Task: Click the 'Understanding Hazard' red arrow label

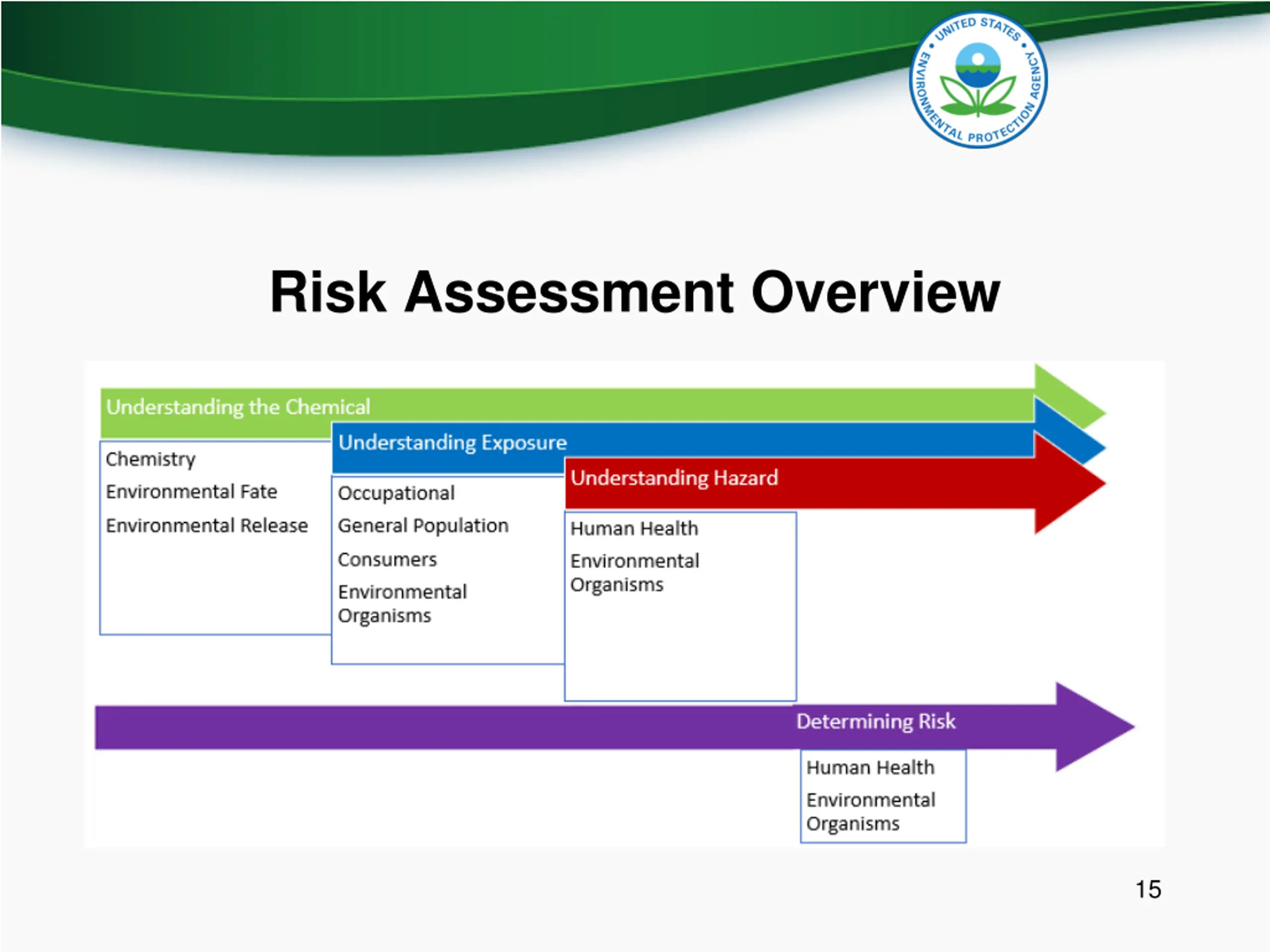Action: tap(674, 478)
